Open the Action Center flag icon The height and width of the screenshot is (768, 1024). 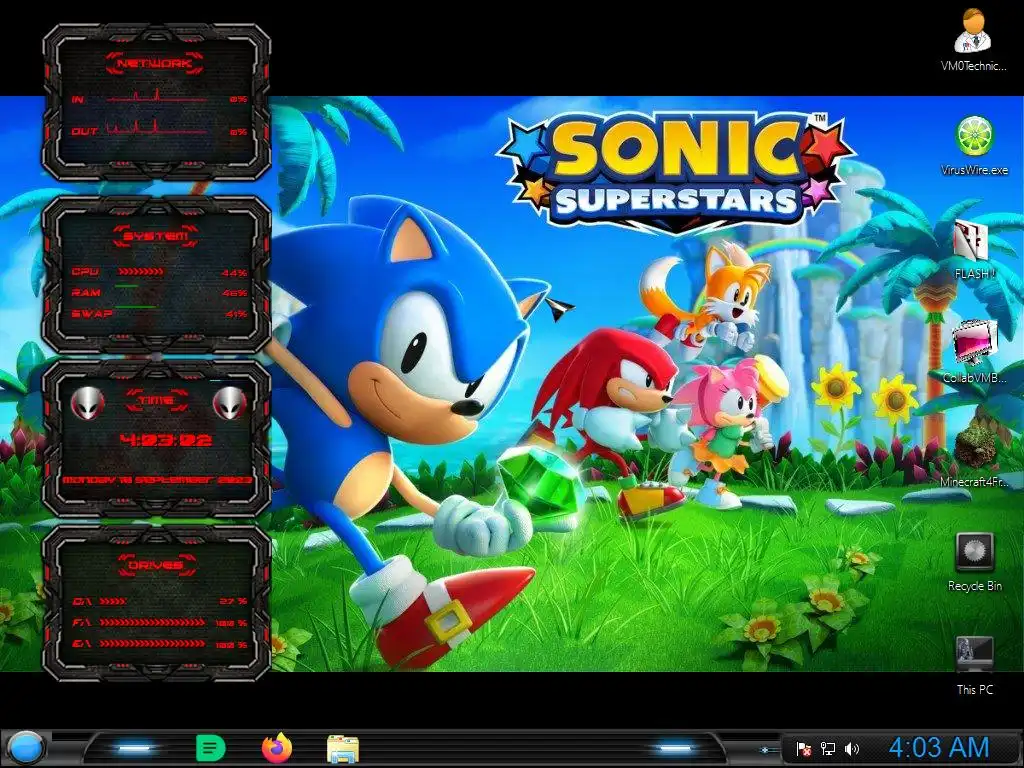[804, 748]
